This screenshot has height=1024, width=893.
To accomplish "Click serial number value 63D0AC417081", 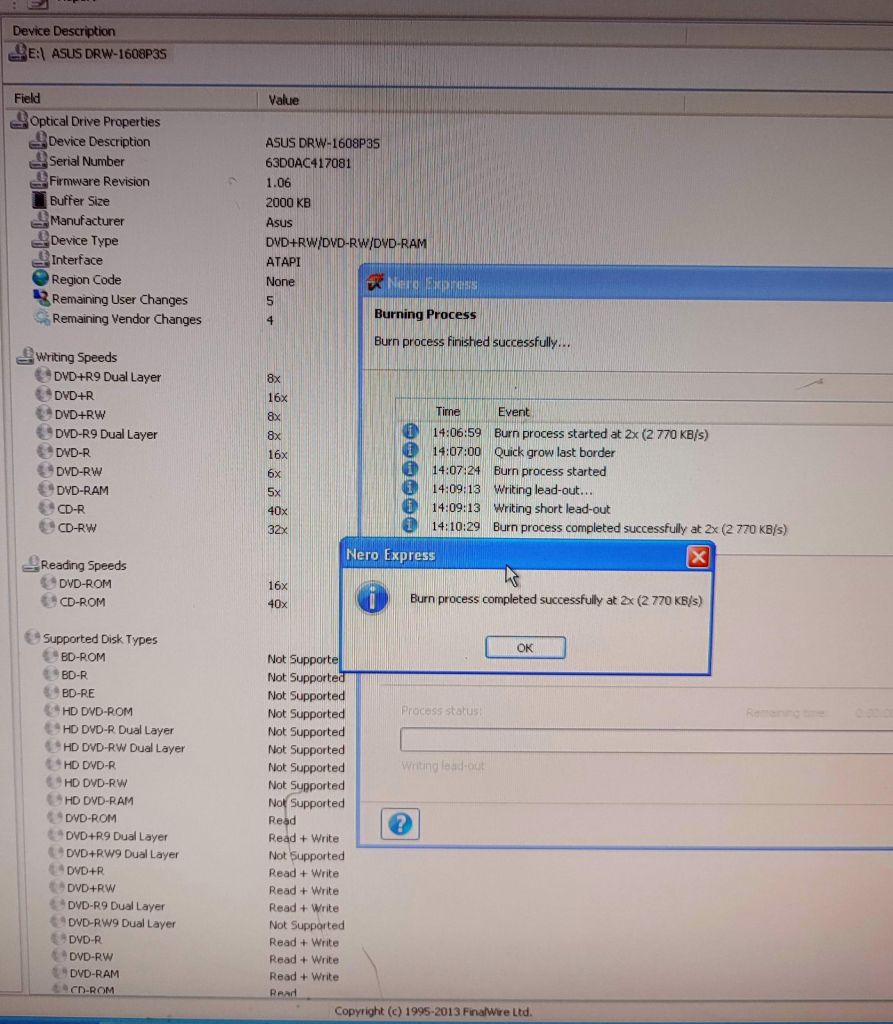I will [x=308, y=163].
